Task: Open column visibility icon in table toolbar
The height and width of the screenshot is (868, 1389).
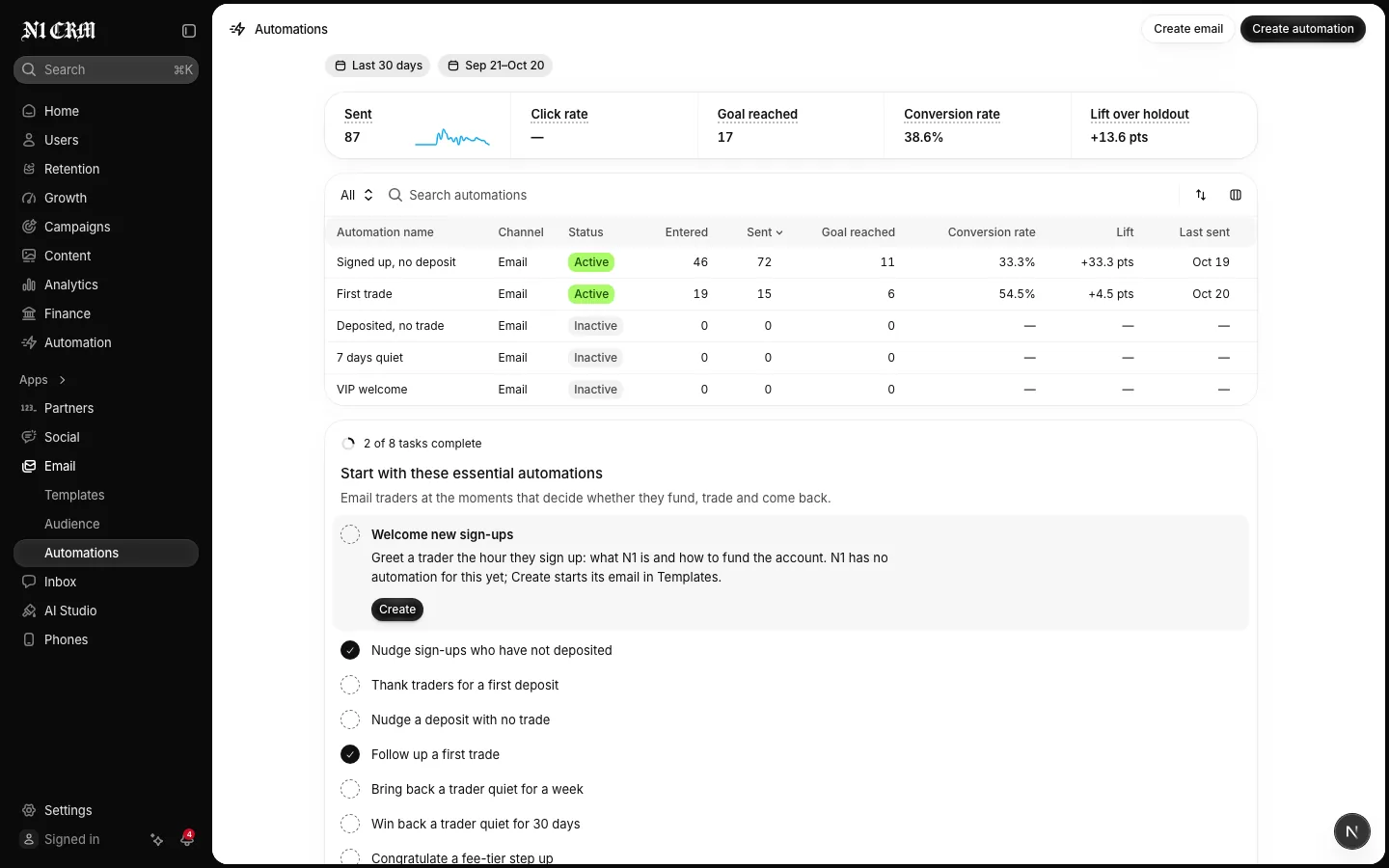Action: coord(1236,195)
